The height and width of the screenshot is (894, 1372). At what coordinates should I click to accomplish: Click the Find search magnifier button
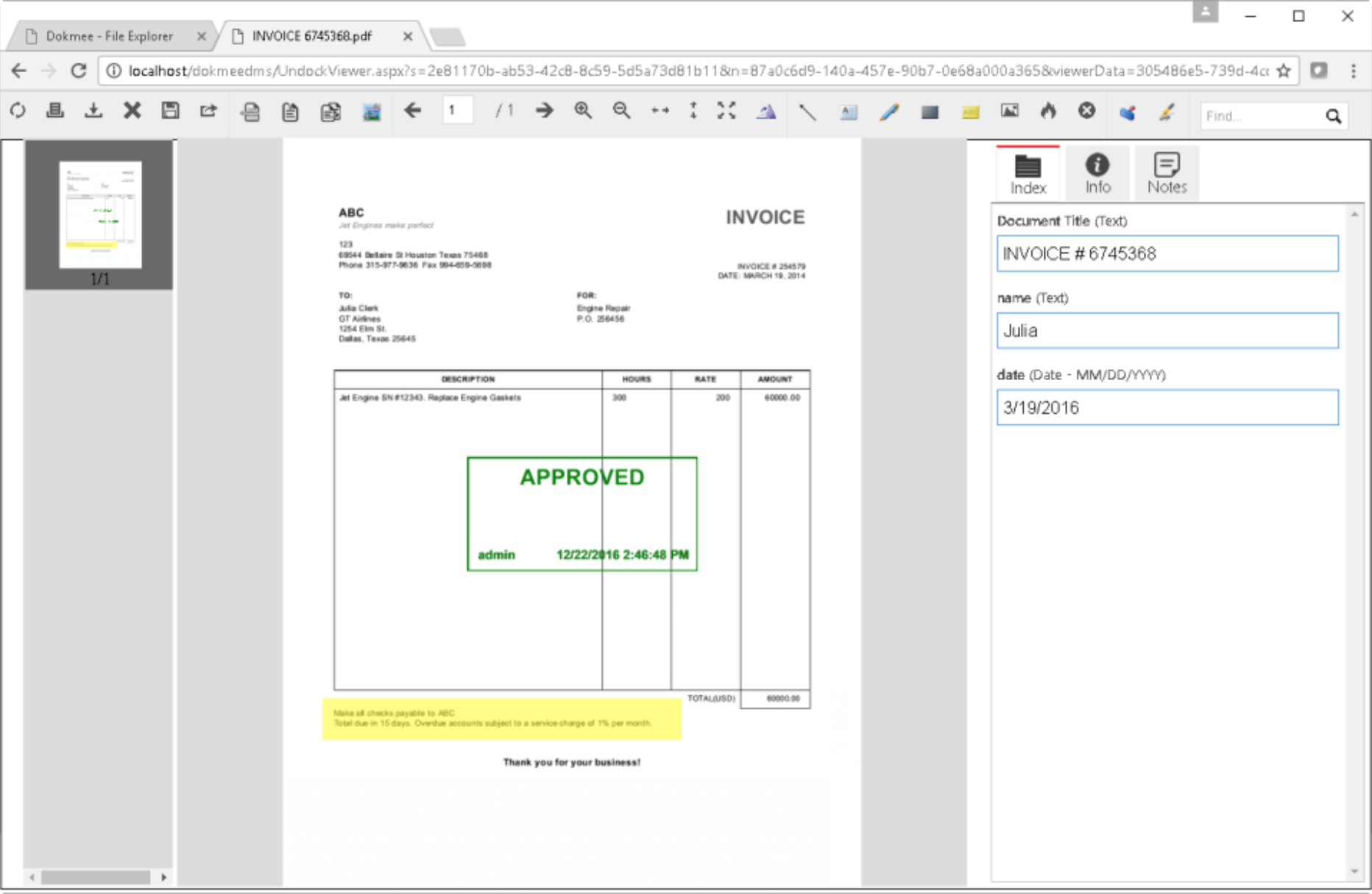[x=1333, y=116]
